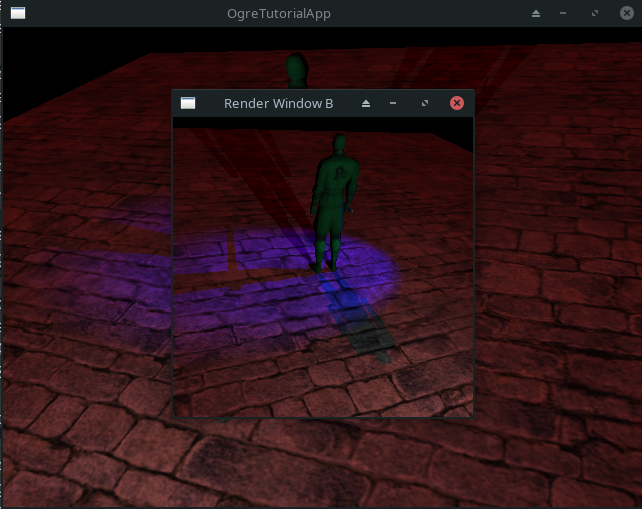This screenshot has height=509, width=642.
Task: Maximize Render Window B
Action: [x=425, y=103]
